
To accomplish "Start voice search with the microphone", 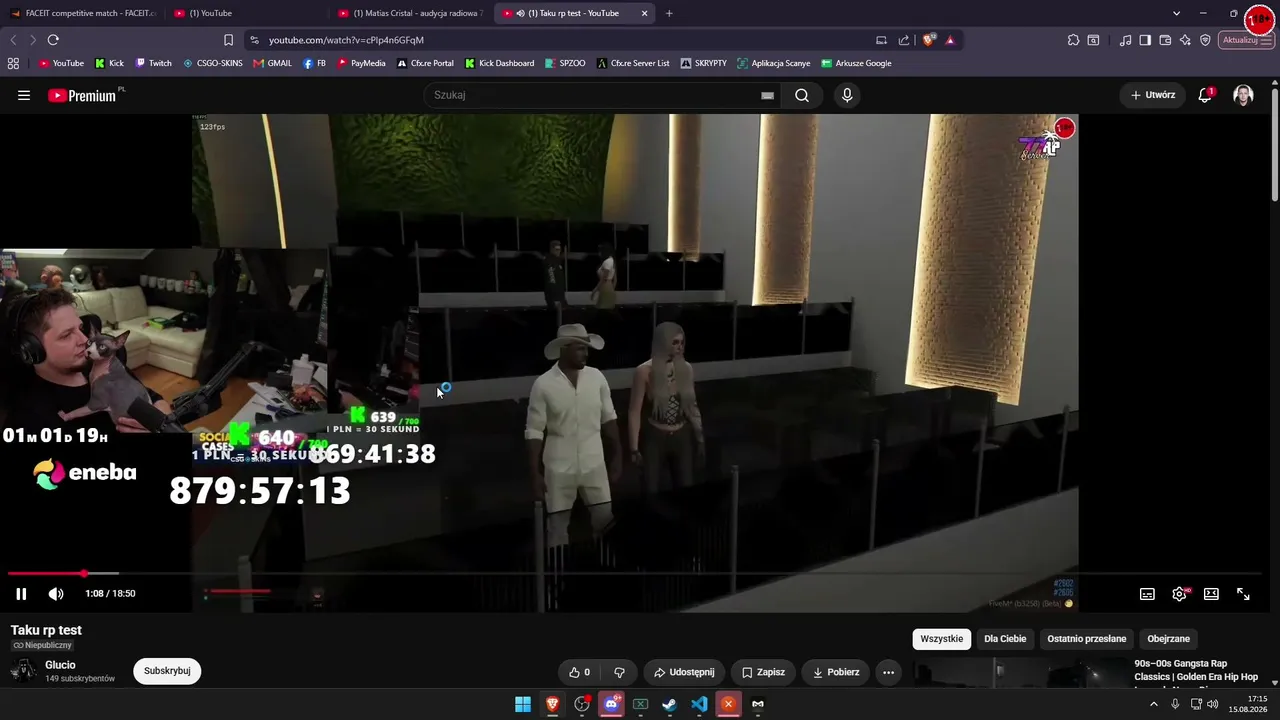I will pyautogui.click(x=847, y=95).
